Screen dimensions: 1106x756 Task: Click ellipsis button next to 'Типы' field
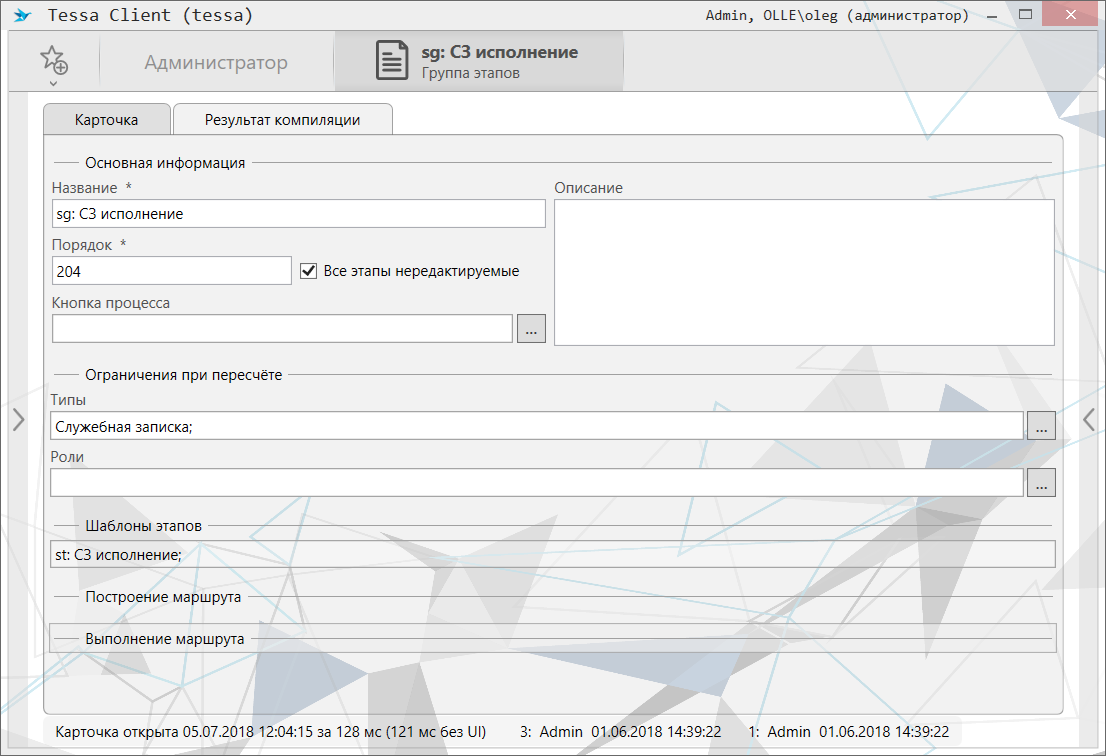tap(1041, 426)
